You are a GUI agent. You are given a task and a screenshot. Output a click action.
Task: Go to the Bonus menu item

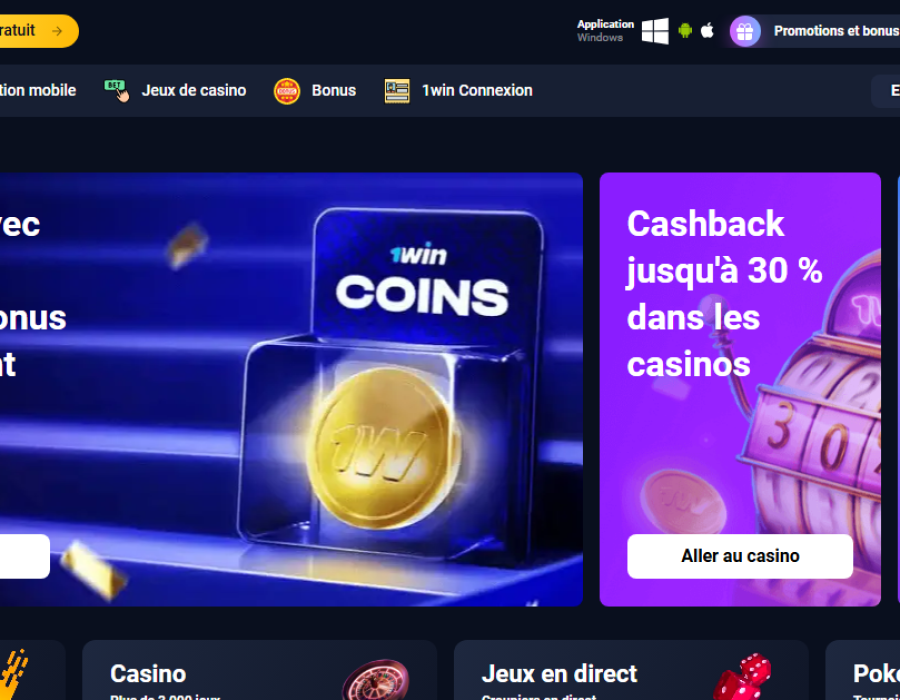(333, 91)
